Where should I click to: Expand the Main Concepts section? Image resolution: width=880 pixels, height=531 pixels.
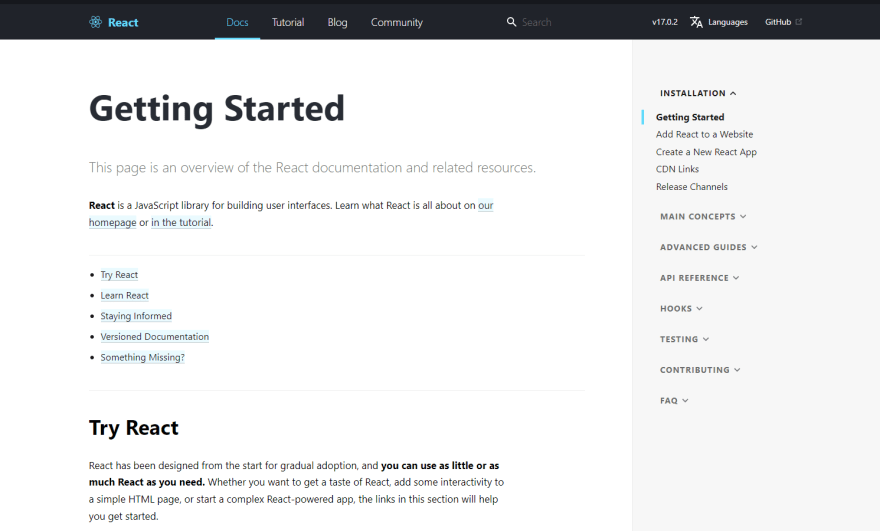703,217
